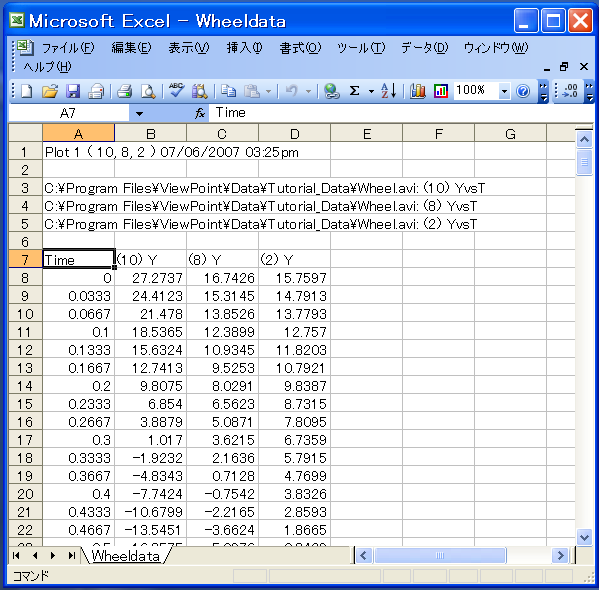Image resolution: width=599 pixels, height=590 pixels.
Task: Click the horizontal scrollbar thumb
Action: tap(440, 555)
